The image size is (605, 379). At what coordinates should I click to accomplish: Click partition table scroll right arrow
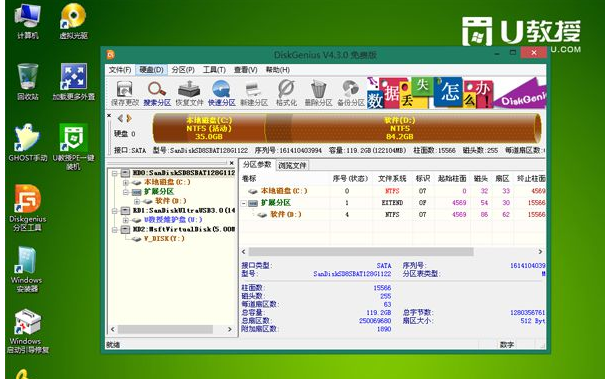point(540,252)
